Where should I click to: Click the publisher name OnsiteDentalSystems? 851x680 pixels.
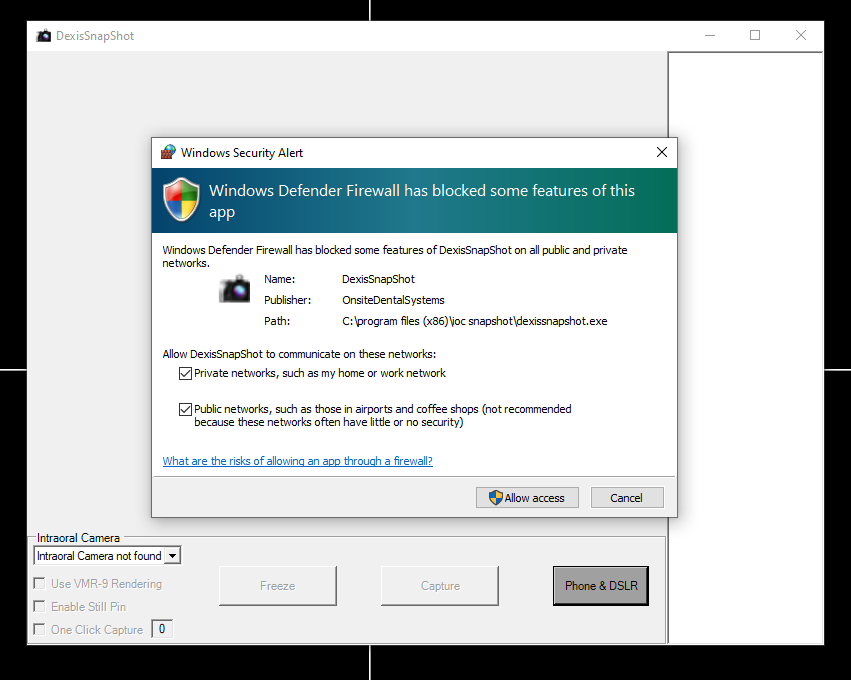point(393,300)
